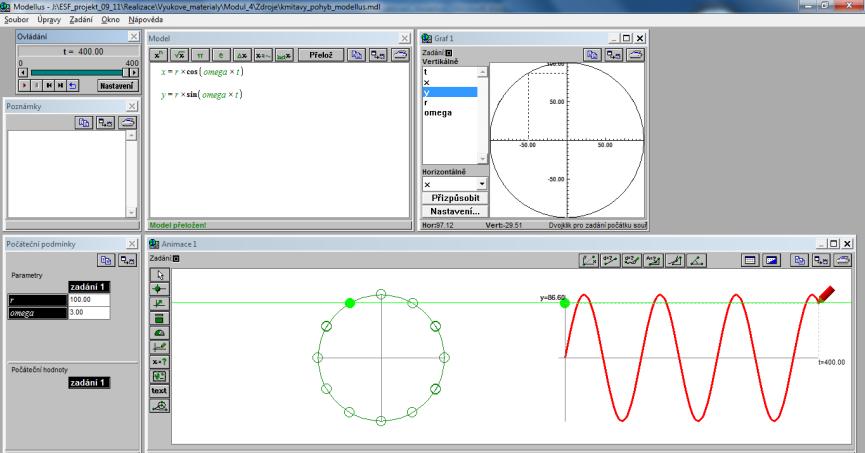Toggle Zadání box in Graf 1
Viewport: 865px width, 453px height.
pyautogui.click(x=448, y=53)
